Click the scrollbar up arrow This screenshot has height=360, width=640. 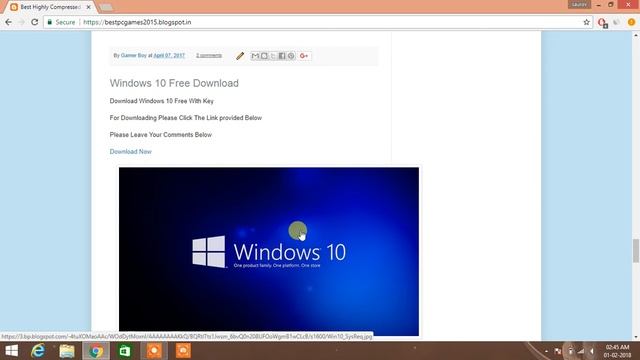pos(636,36)
